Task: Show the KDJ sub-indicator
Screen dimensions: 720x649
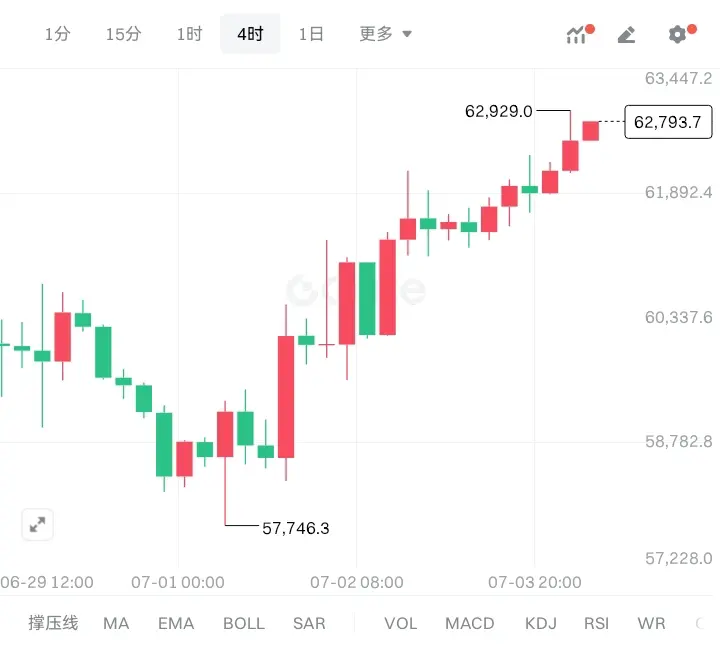Action: pos(540,623)
